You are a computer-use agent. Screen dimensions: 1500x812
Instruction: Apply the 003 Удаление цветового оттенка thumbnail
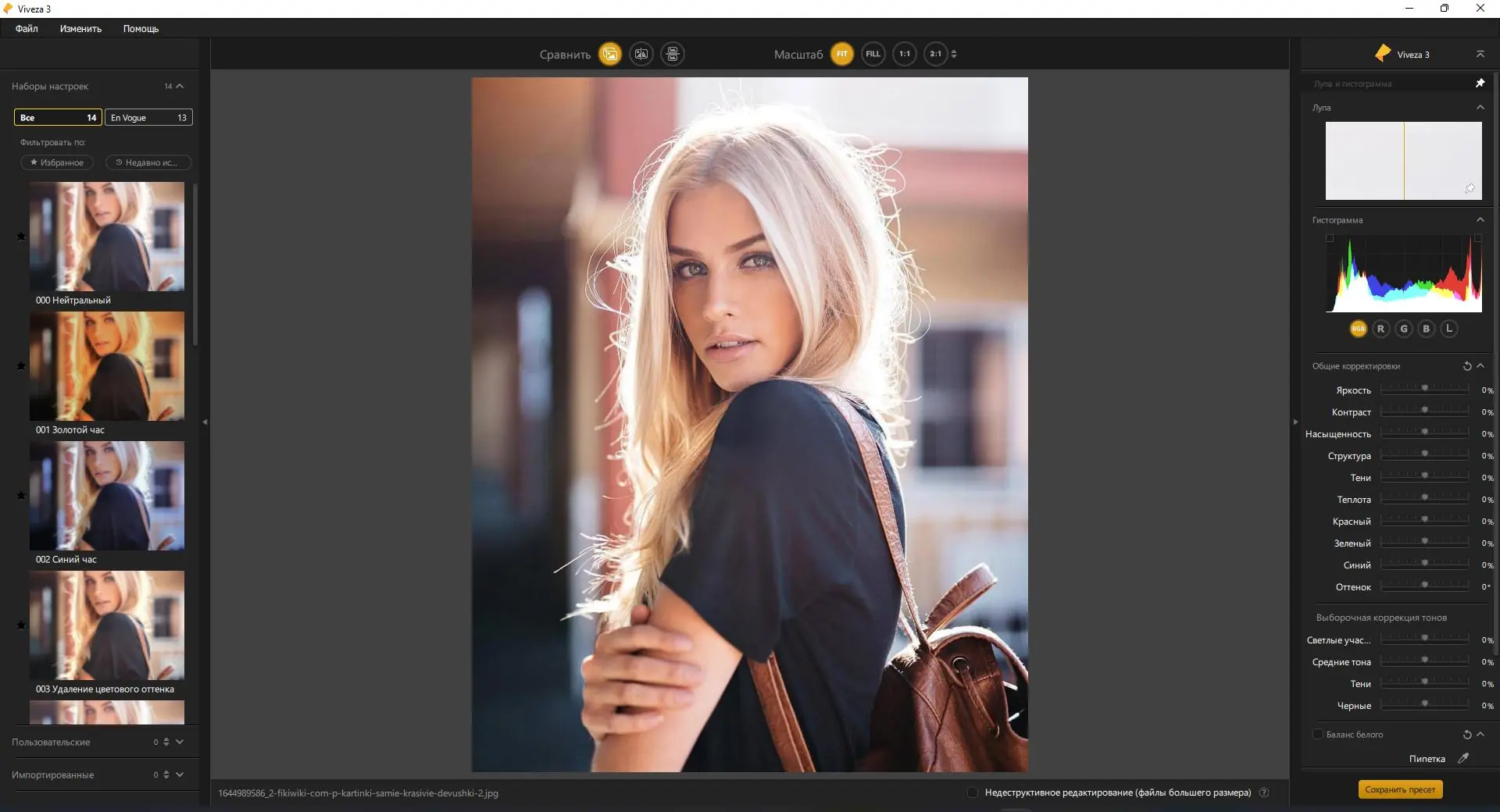107,625
